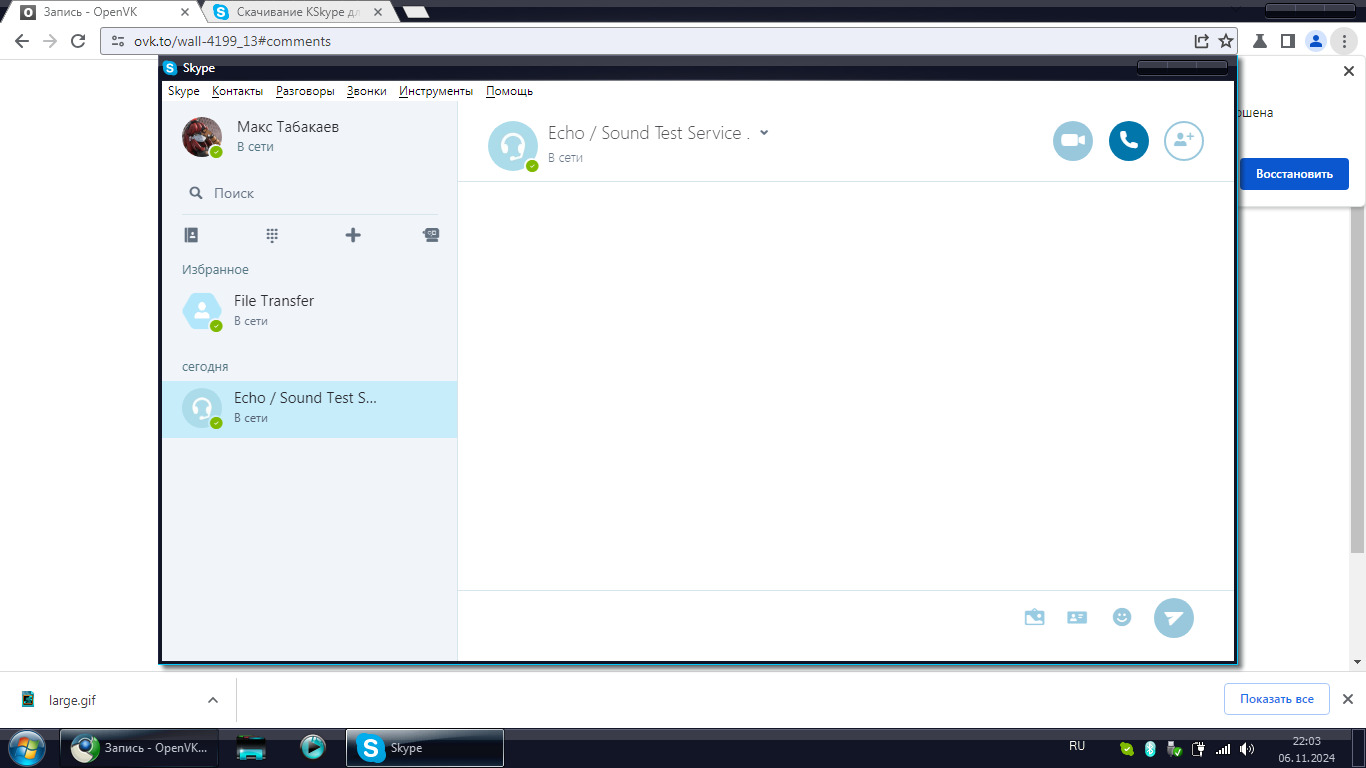Screen dimensions: 1366x768
Task: Open the Разговоры menu
Action: pyautogui.click(x=305, y=91)
